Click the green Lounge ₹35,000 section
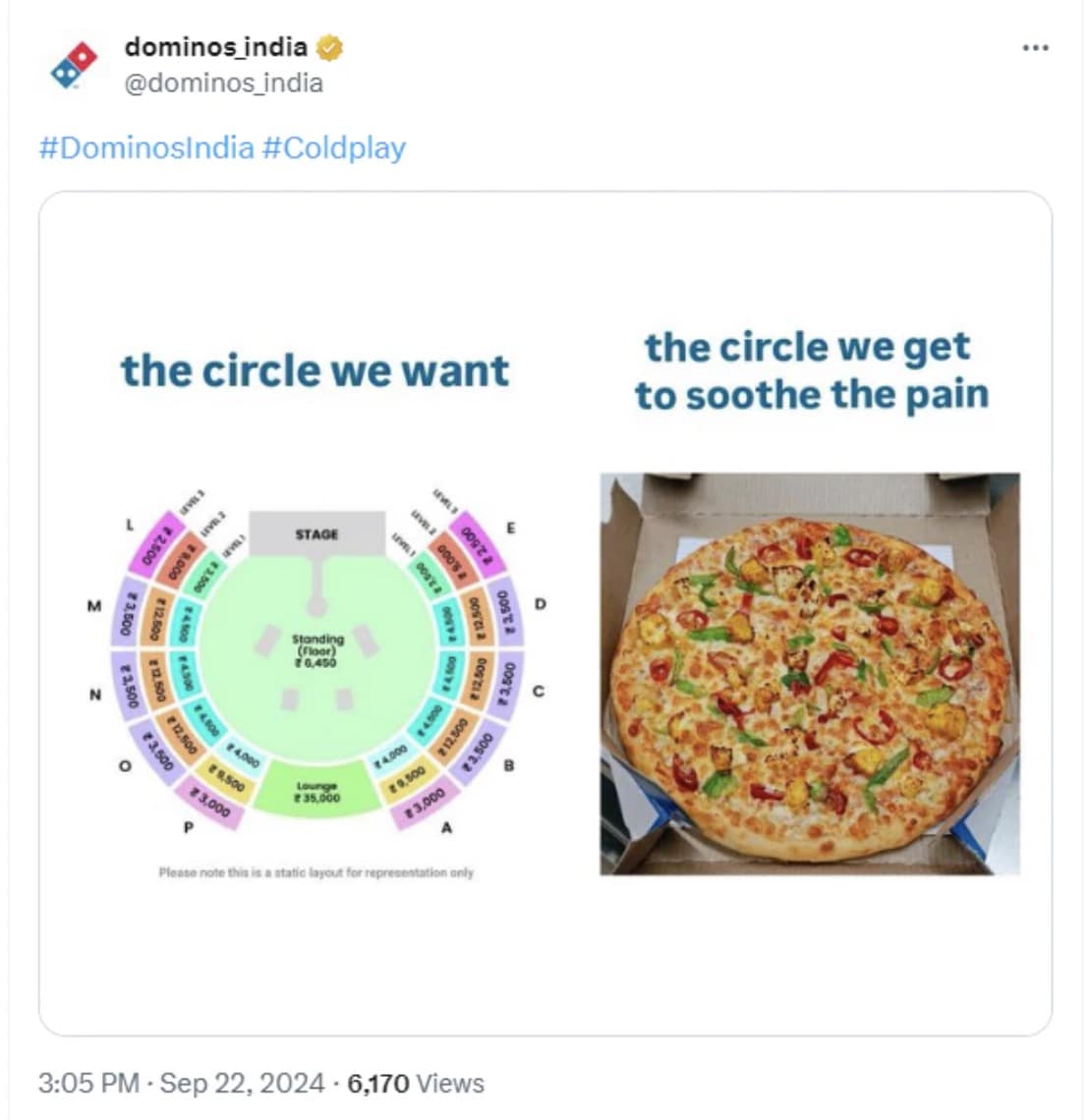Image resolution: width=1089 pixels, height=1120 pixels. 316,792
